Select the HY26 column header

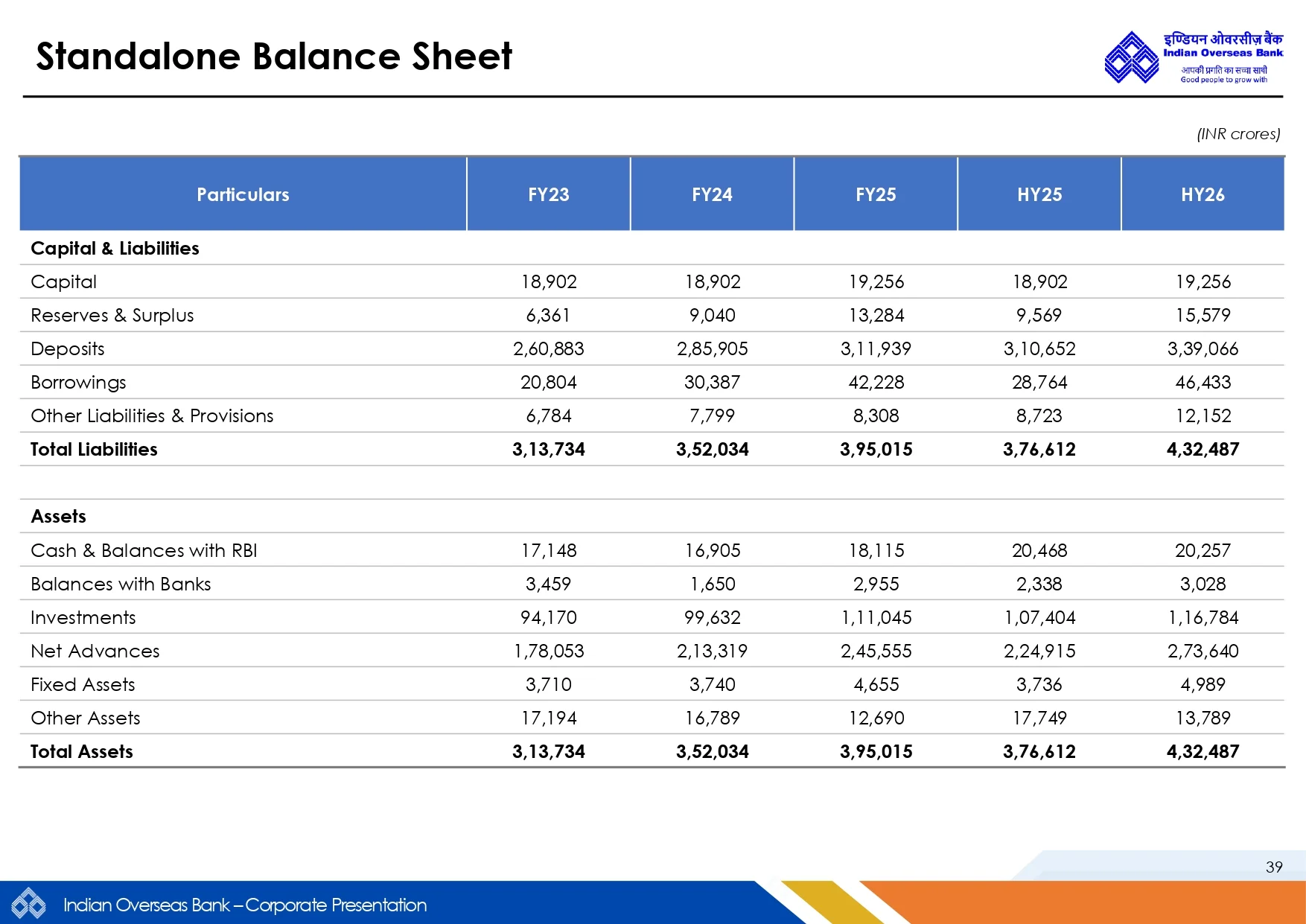pos(1203,194)
